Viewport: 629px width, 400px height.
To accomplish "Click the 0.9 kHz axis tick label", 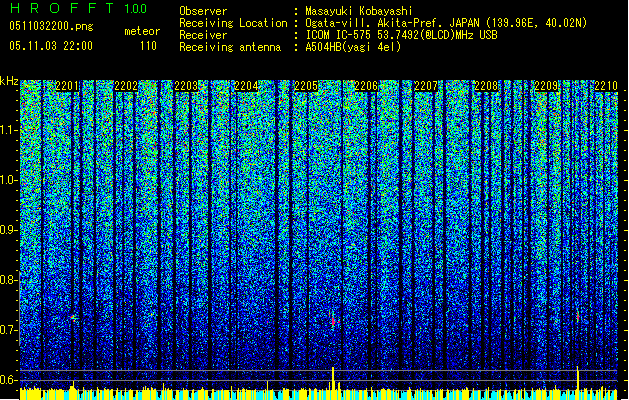I will (x=9, y=230).
